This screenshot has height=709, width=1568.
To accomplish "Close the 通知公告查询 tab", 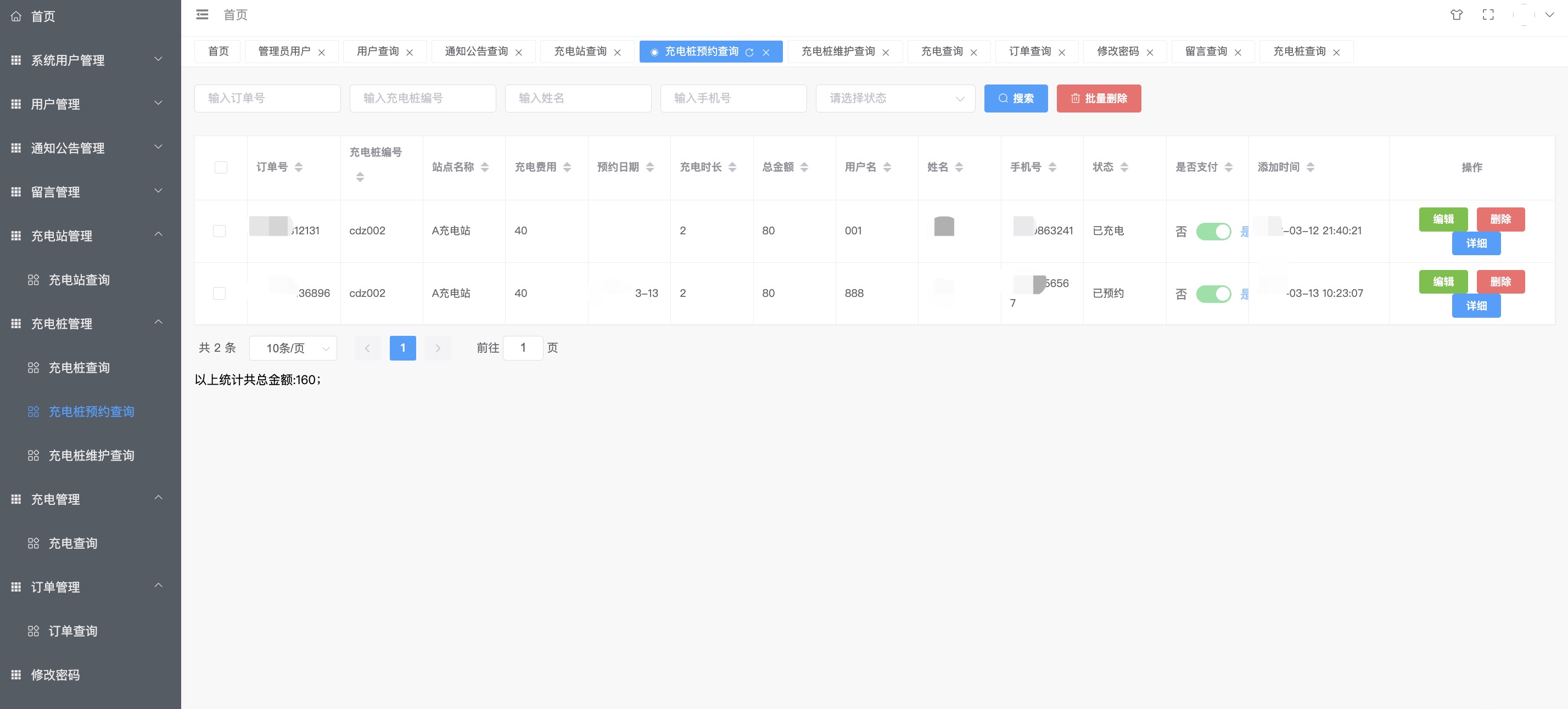I will tap(519, 52).
